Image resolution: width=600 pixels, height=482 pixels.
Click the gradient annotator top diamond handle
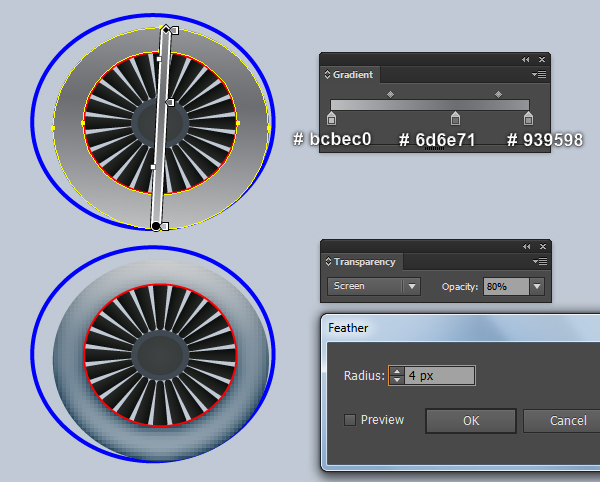point(166,29)
